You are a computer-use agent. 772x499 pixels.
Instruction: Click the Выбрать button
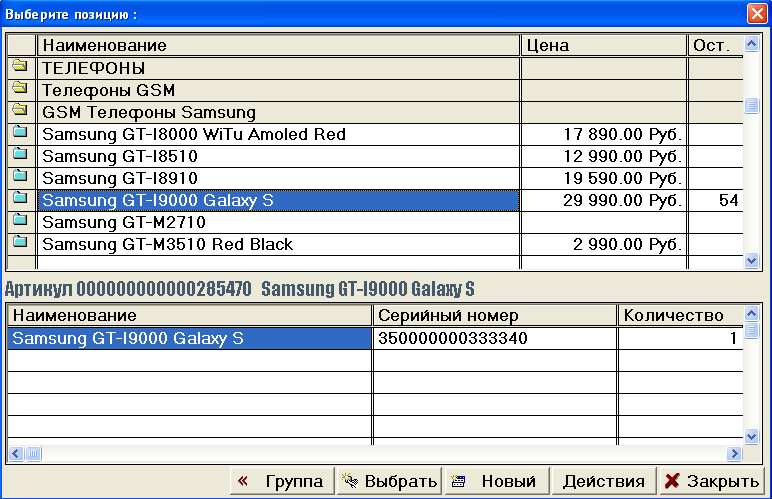pos(389,481)
